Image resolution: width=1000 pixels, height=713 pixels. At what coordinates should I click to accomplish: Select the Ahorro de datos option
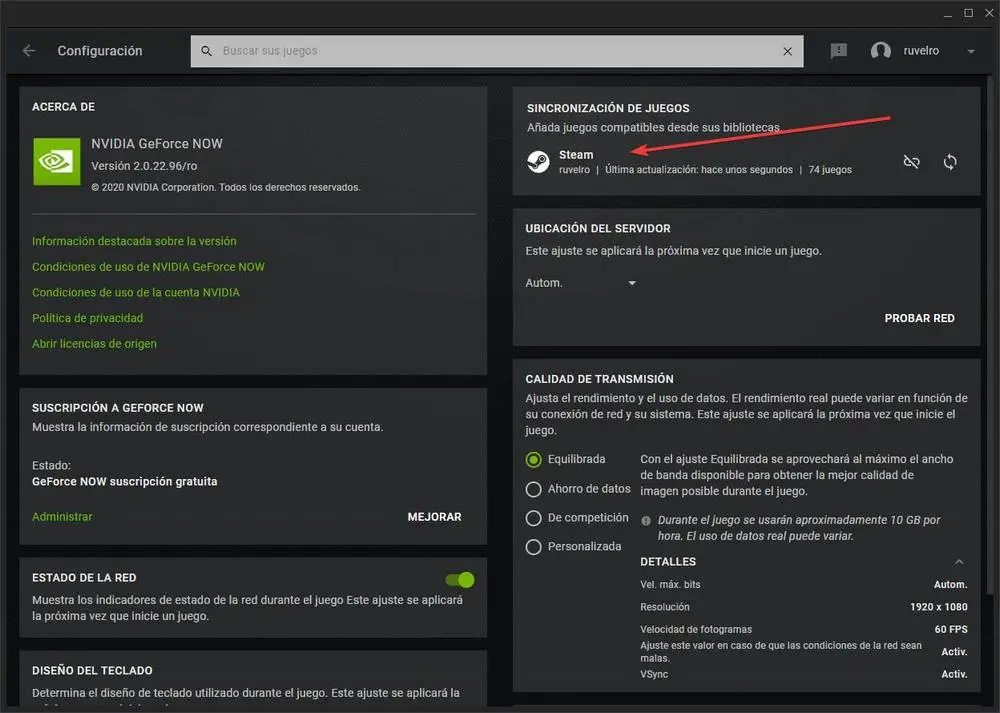coord(534,489)
